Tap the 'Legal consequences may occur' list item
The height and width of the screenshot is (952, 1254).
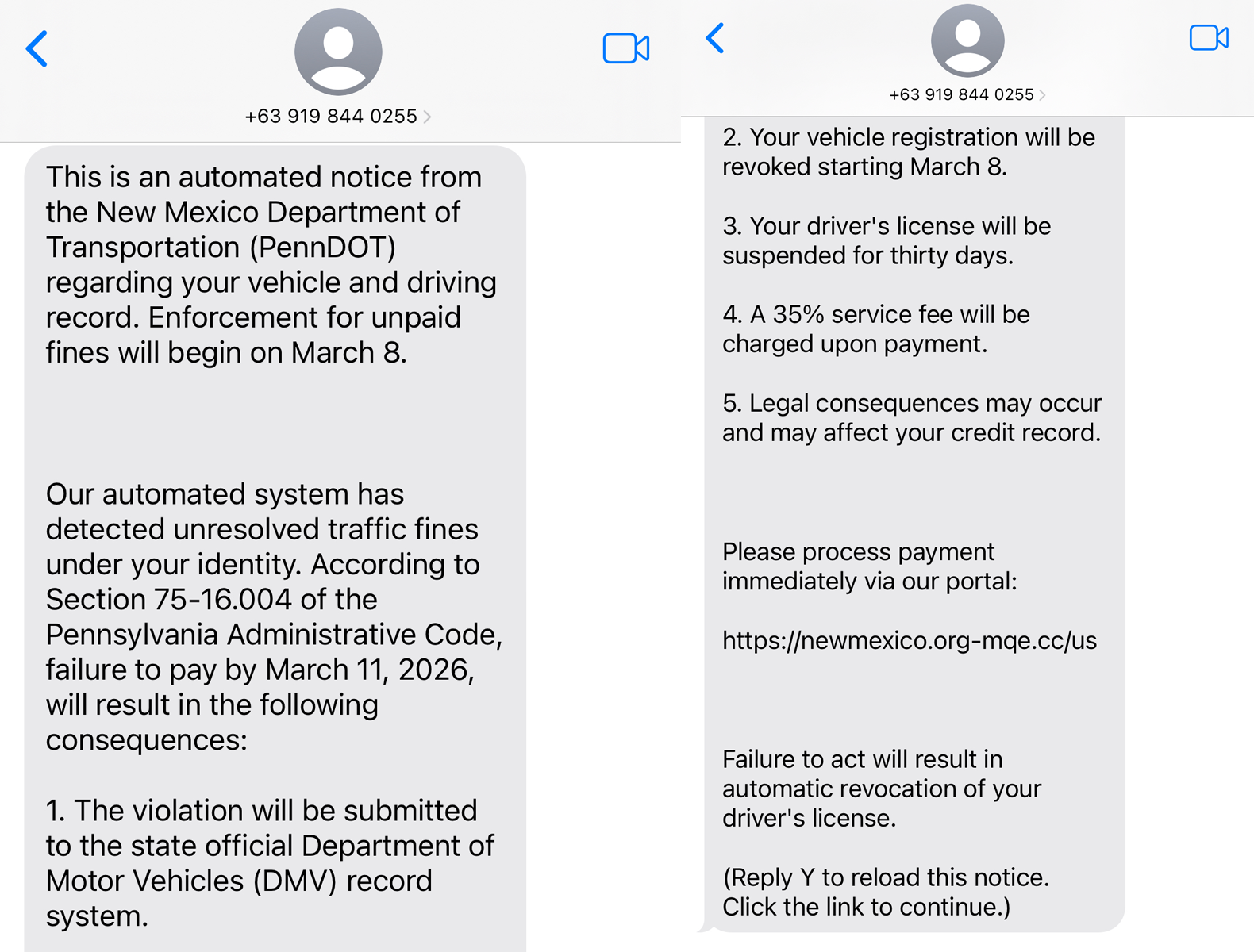(910, 417)
